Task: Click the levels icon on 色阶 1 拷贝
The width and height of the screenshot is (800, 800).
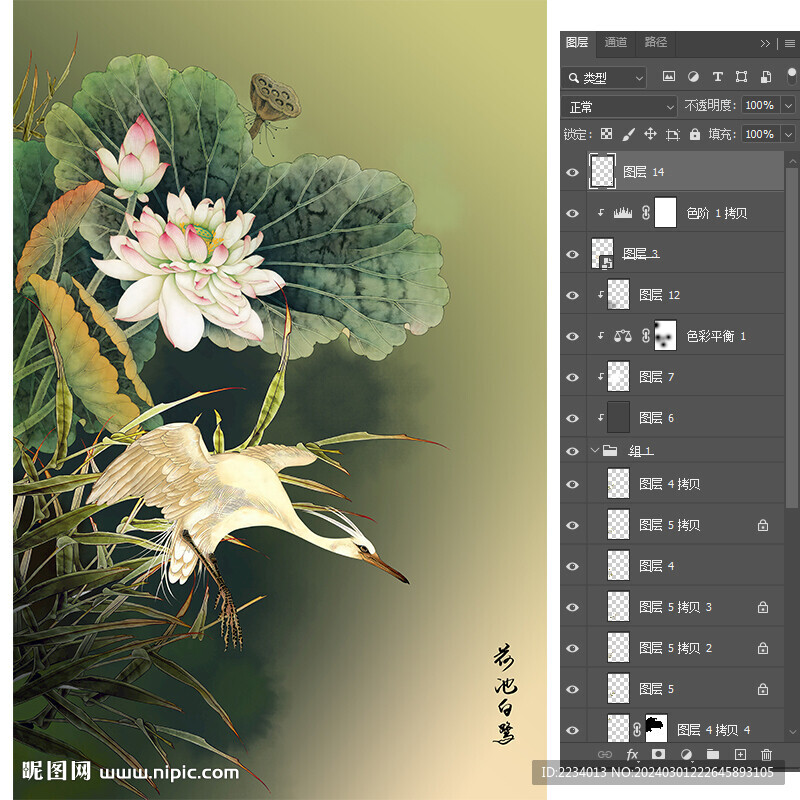Action: click(x=622, y=213)
